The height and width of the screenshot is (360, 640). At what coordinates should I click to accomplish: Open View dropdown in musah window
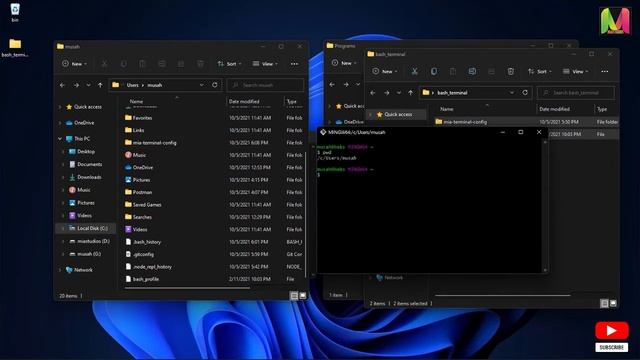pyautogui.click(x=265, y=64)
